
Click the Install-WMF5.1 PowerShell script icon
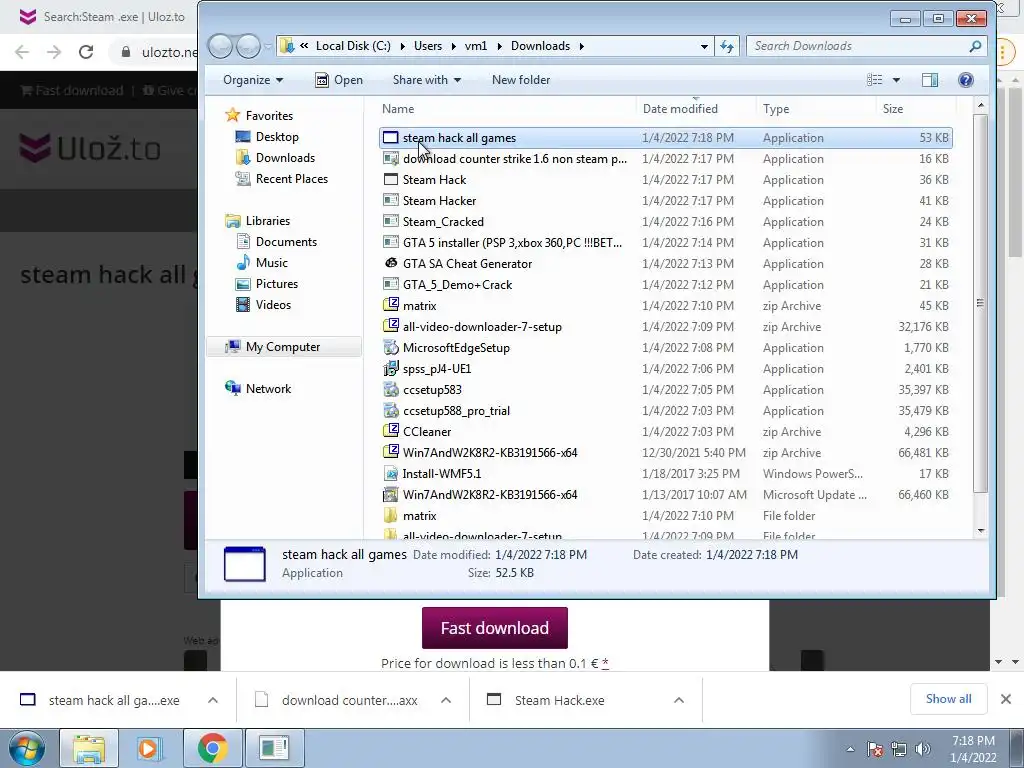tap(391, 473)
